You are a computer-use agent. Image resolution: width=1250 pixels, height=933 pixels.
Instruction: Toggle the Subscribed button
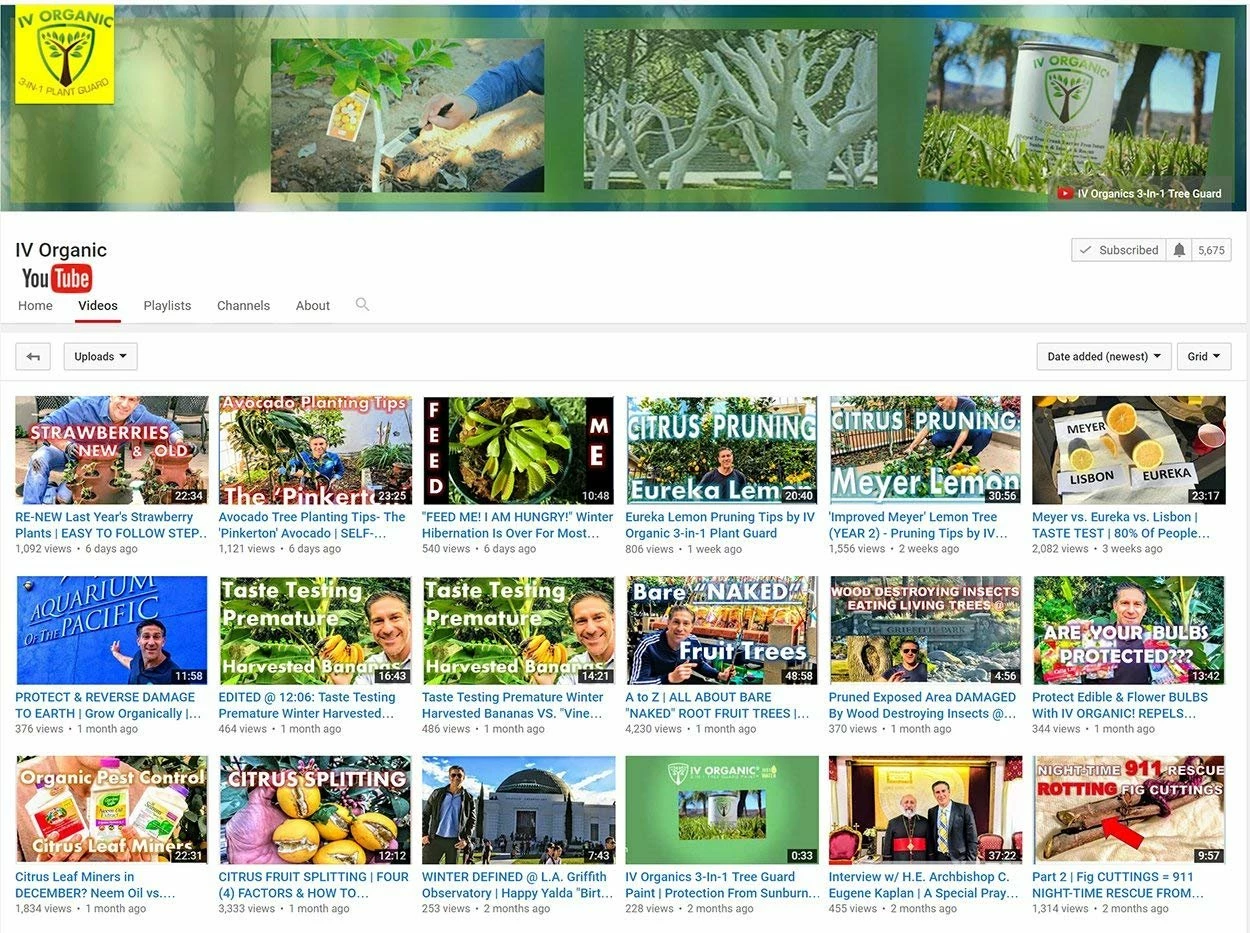(1118, 250)
